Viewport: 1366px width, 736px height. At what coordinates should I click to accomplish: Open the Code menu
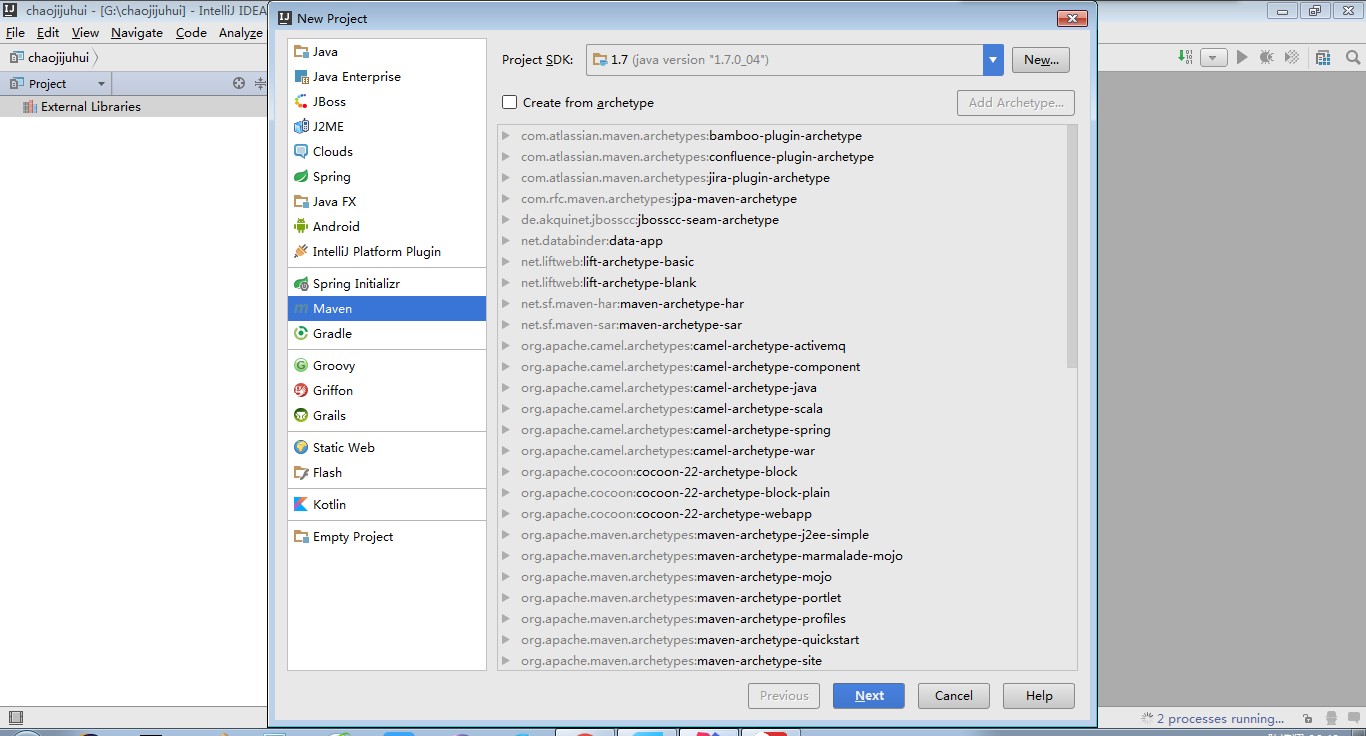(191, 32)
